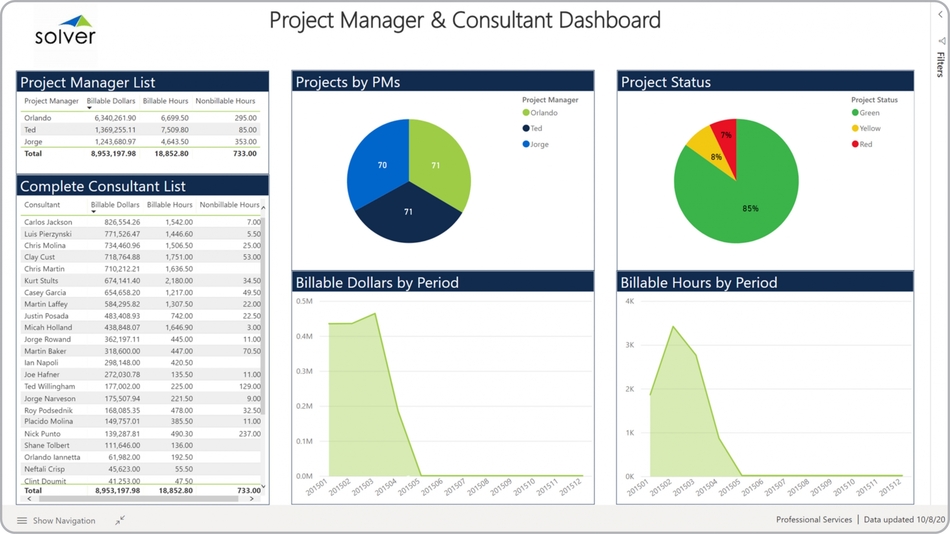Click the collapse arrows icon in bottom bar
Viewport: 950px width, 534px height.
pos(120,521)
